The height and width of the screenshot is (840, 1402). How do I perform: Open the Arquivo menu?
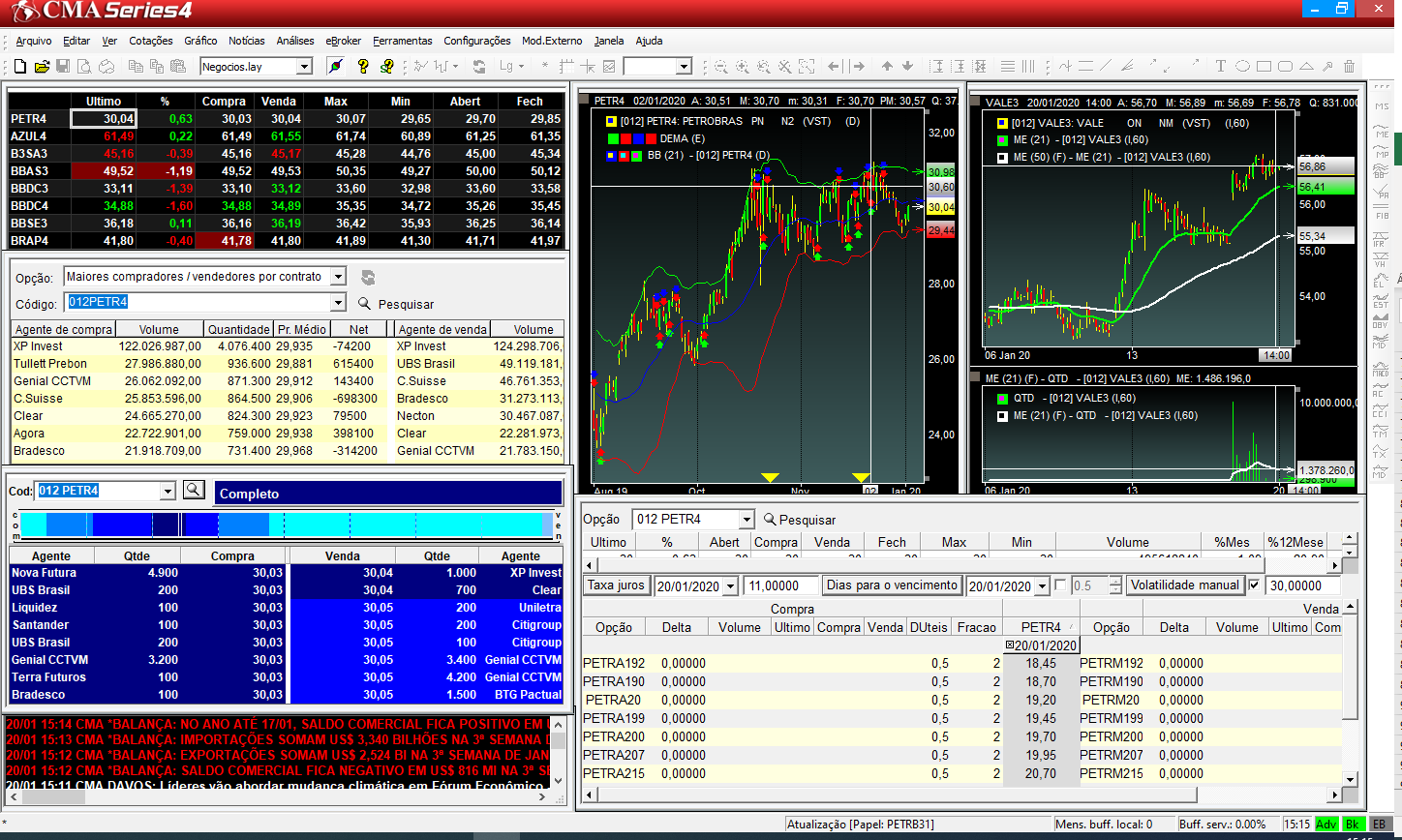(34, 41)
